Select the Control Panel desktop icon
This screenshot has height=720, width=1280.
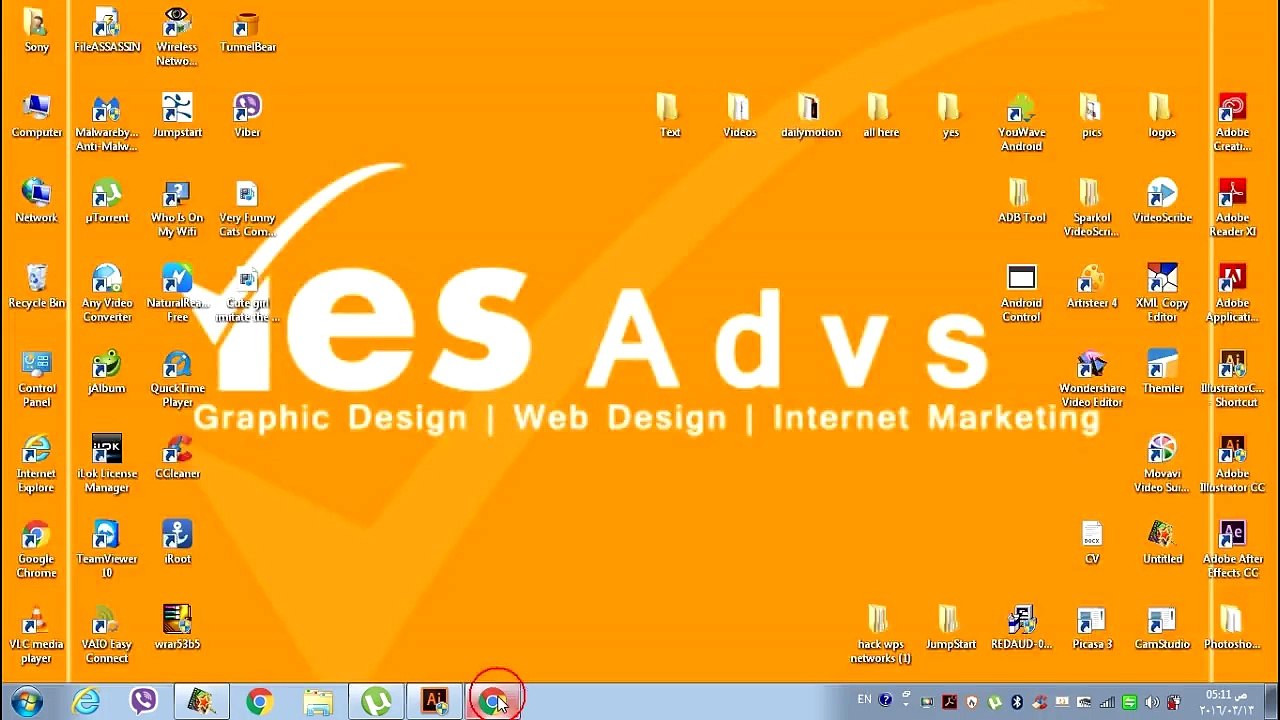click(x=36, y=379)
